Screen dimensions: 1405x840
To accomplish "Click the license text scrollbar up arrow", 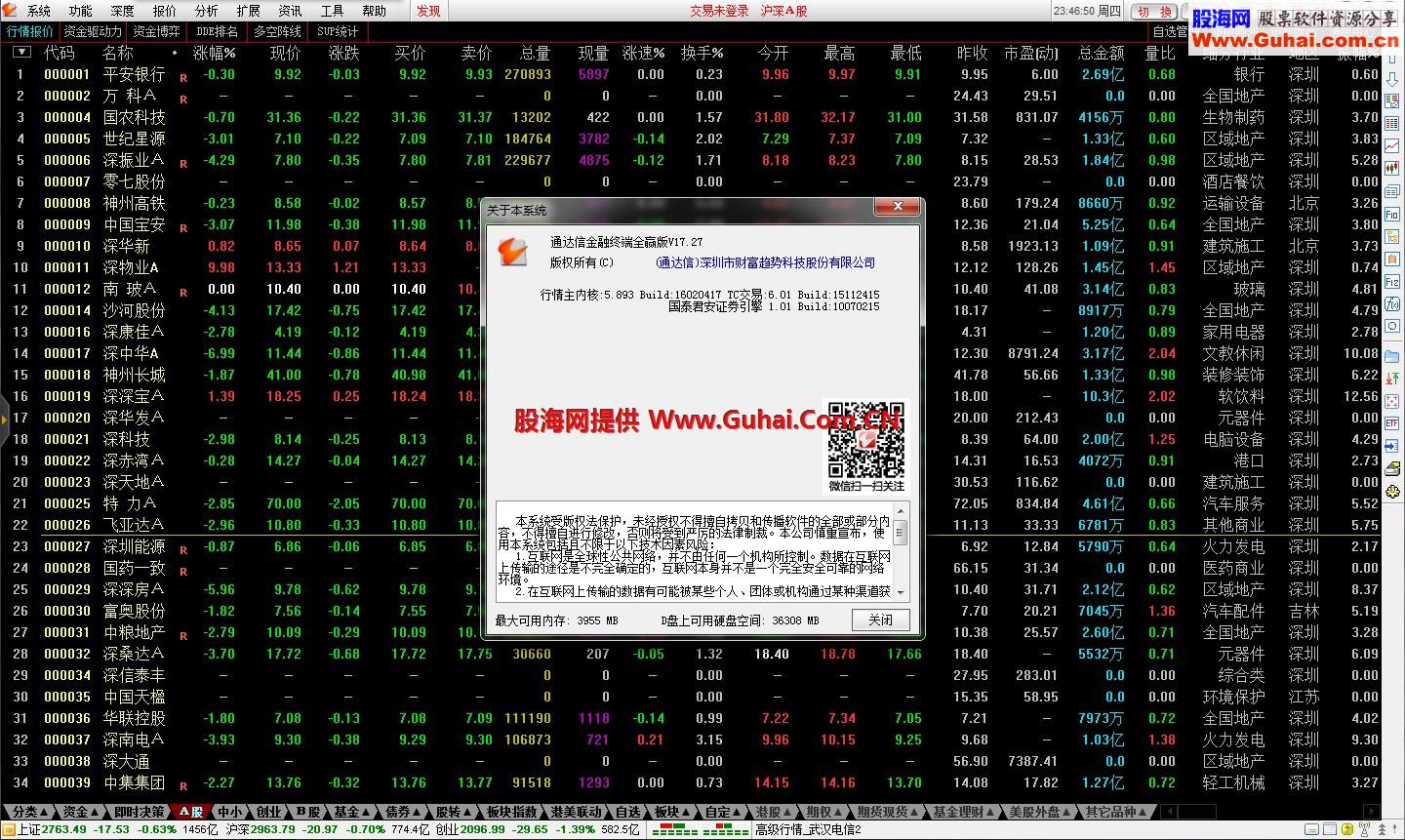I will [x=900, y=509].
